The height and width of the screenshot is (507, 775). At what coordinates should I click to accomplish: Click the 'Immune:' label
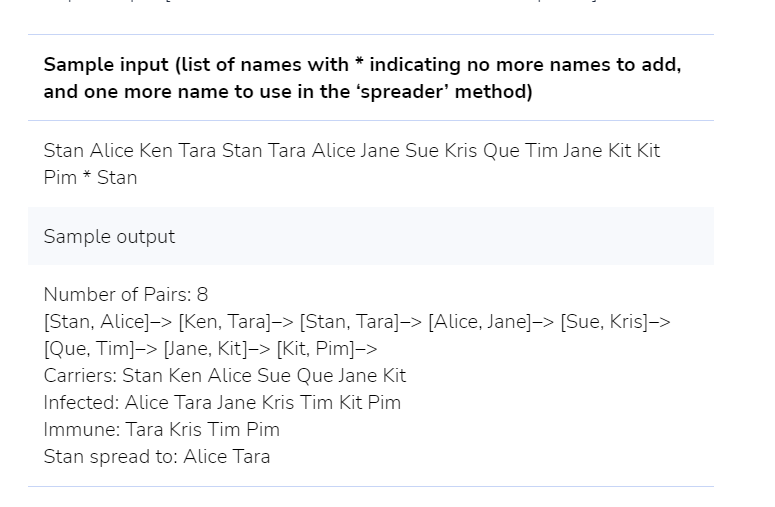82,429
